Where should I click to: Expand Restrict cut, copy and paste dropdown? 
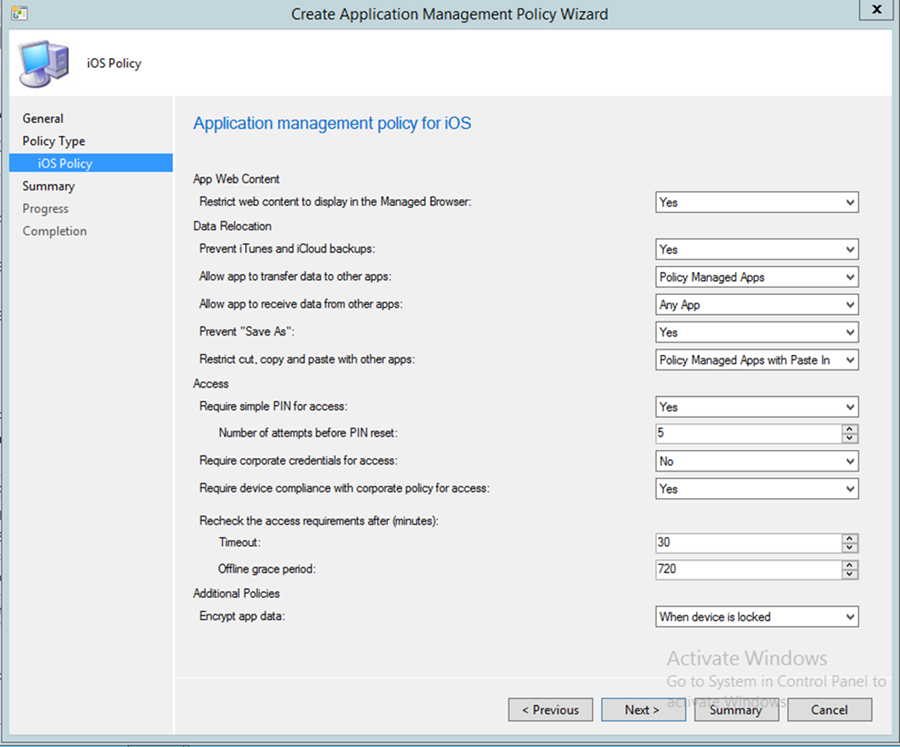(x=757, y=360)
